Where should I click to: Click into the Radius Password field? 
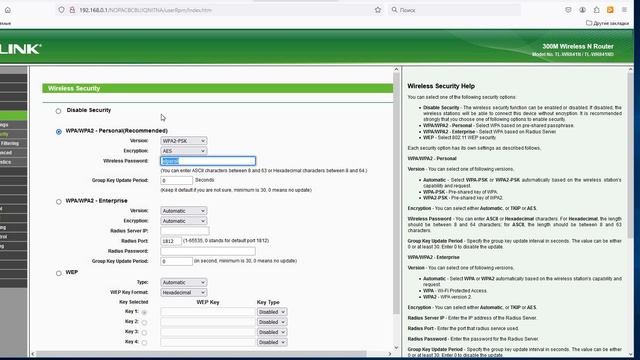point(208,251)
